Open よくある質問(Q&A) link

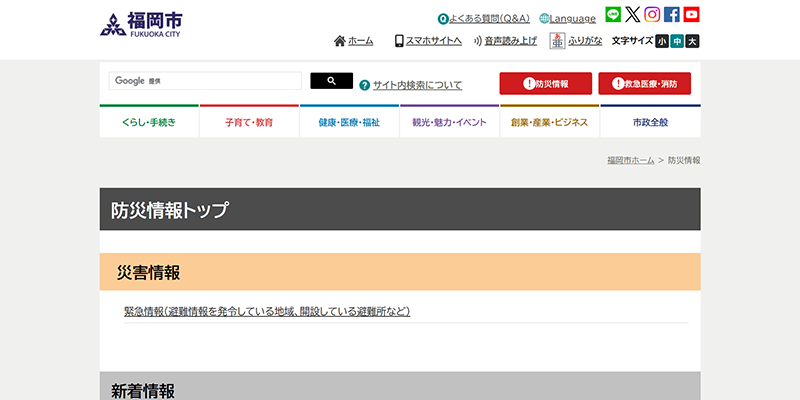(489, 19)
